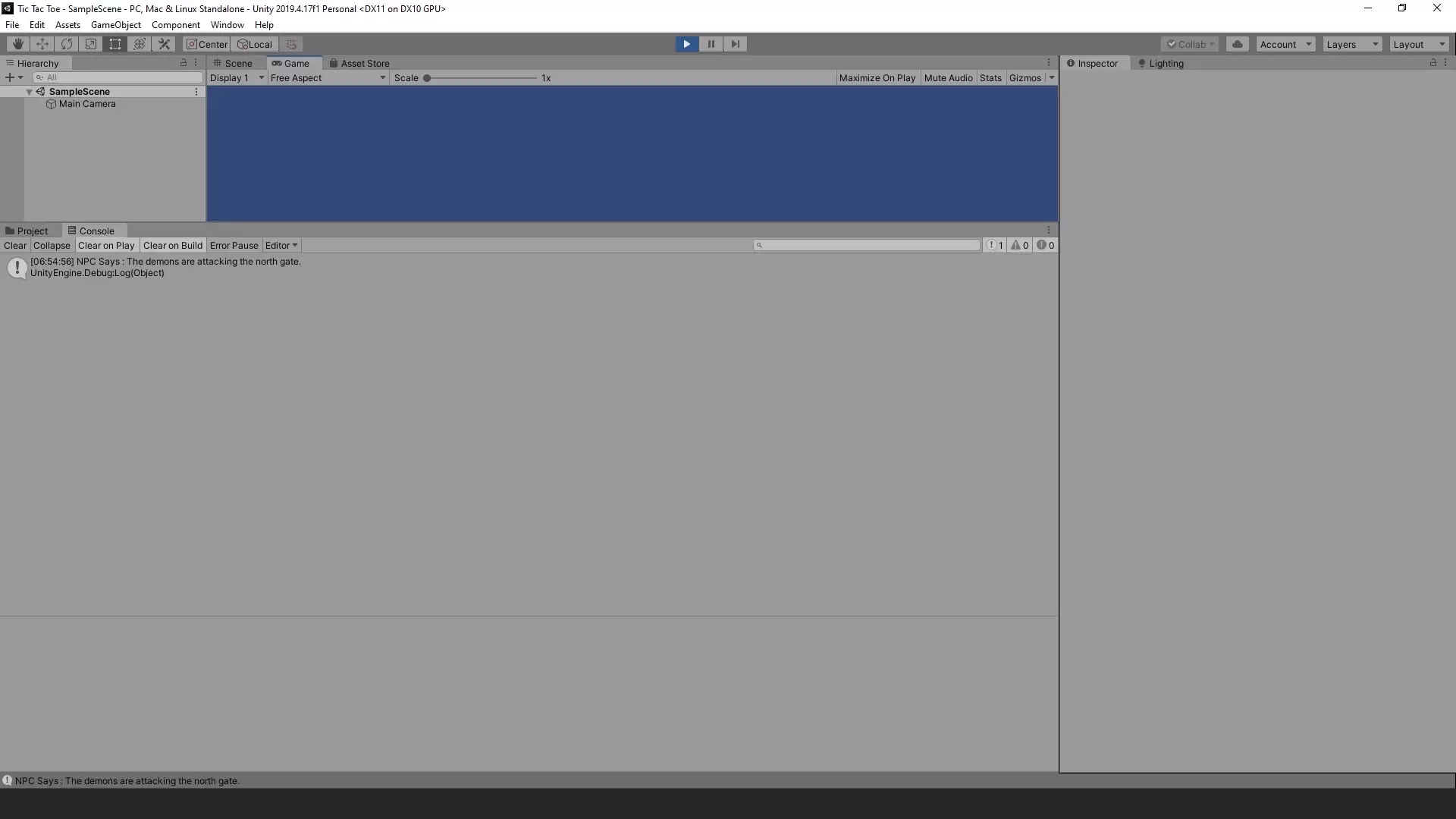Toggle Gizmos visibility button
The image size is (1456, 819).
click(x=1025, y=77)
